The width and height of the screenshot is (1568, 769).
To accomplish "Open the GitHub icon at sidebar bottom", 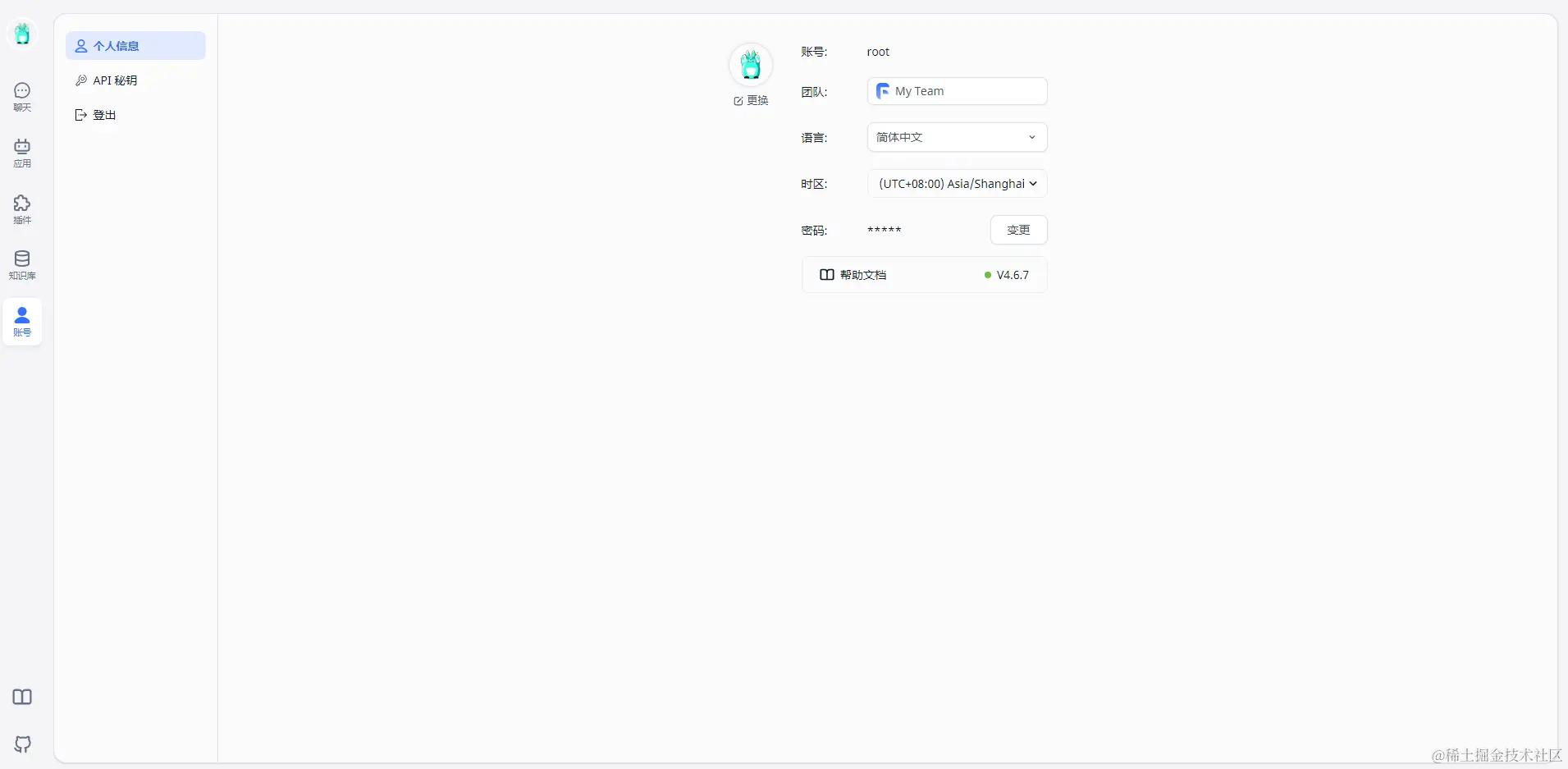I will point(21,744).
